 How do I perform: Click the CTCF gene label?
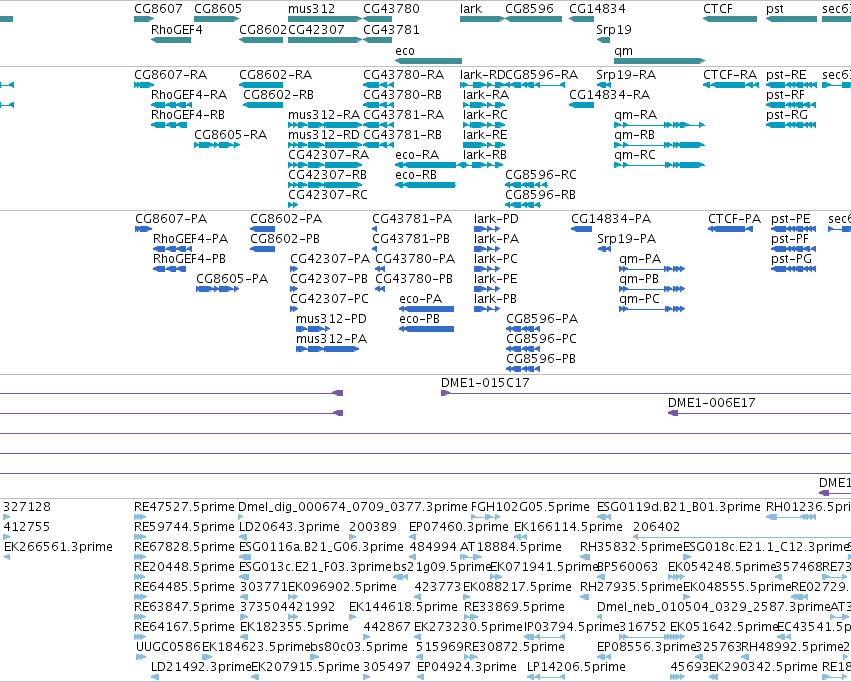pyautogui.click(x=717, y=9)
